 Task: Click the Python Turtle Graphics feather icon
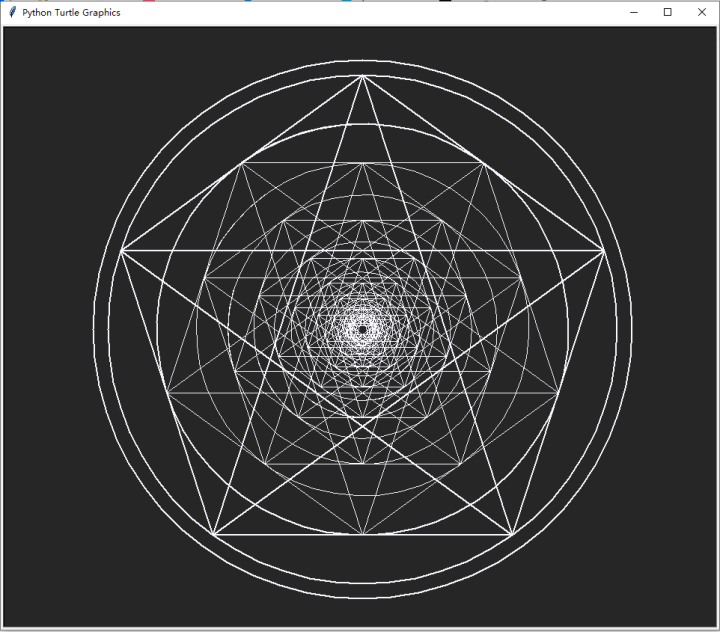(12, 12)
